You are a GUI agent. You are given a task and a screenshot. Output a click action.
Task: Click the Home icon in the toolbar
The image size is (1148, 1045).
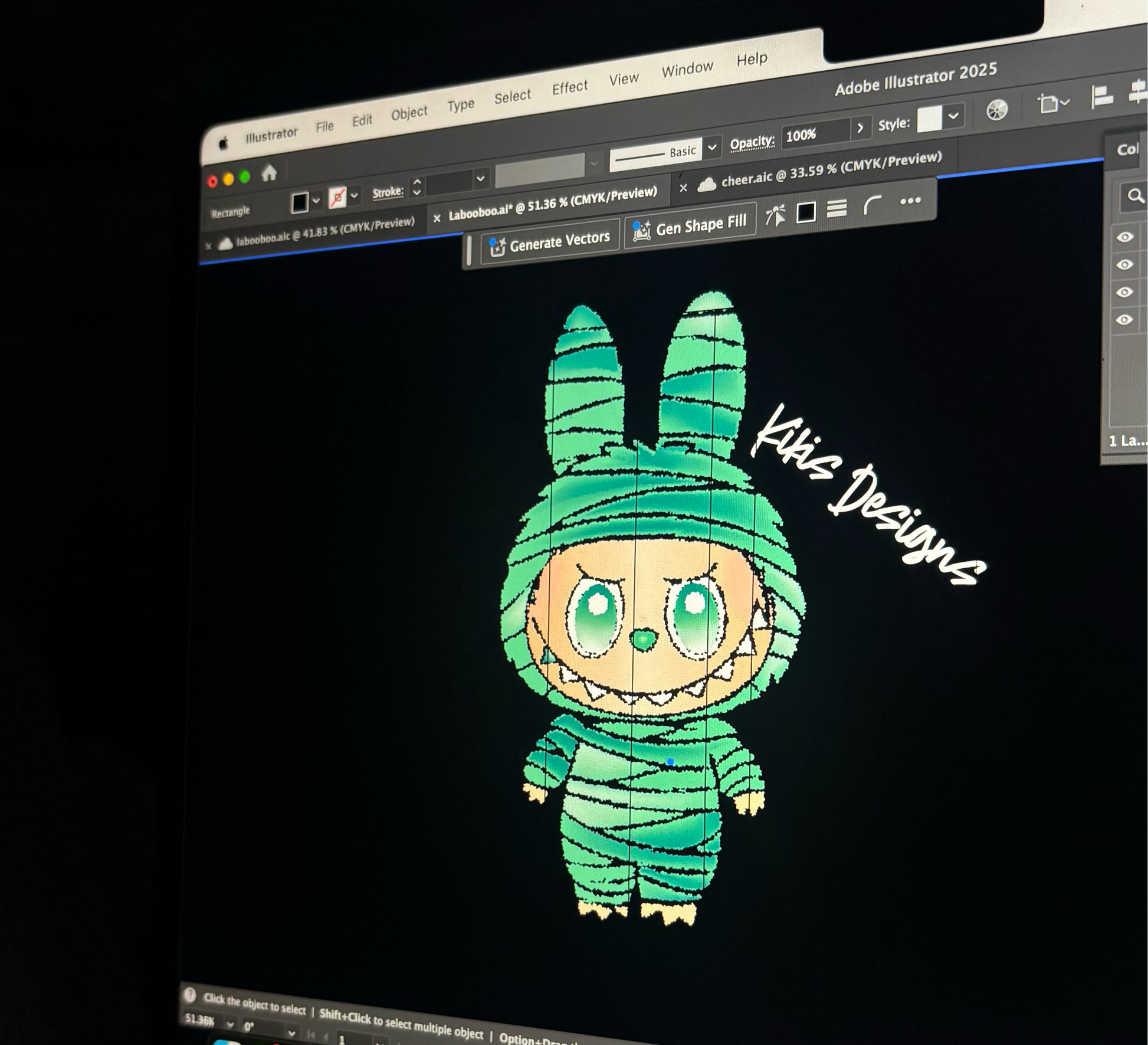pos(270,173)
